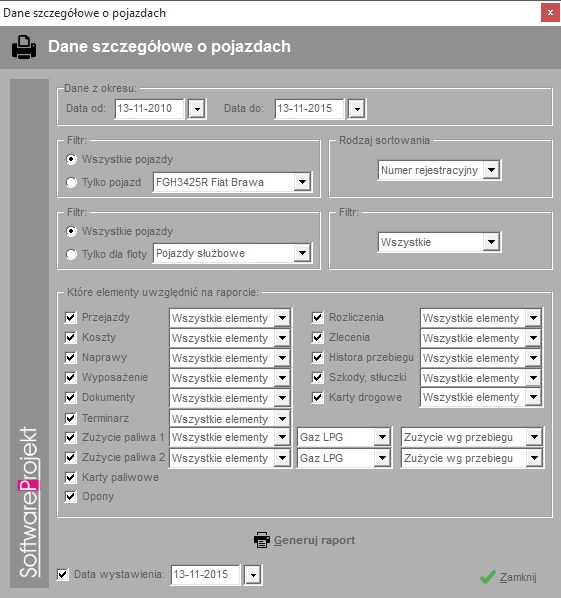Close the Dane szczegółowe window

point(550,13)
